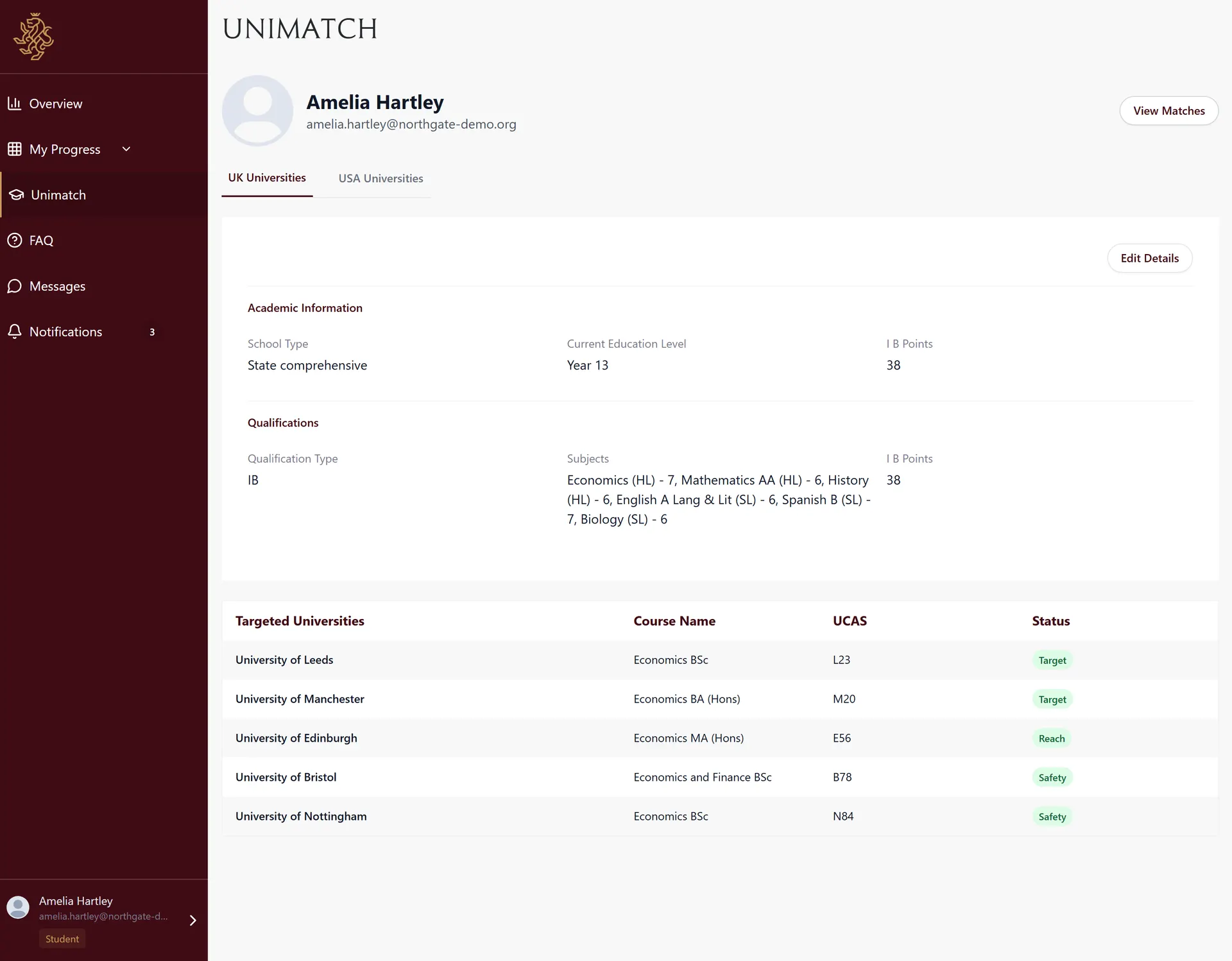Click Economics BA (Hons) course cell
This screenshot has height=961, width=1232.
[x=687, y=699]
